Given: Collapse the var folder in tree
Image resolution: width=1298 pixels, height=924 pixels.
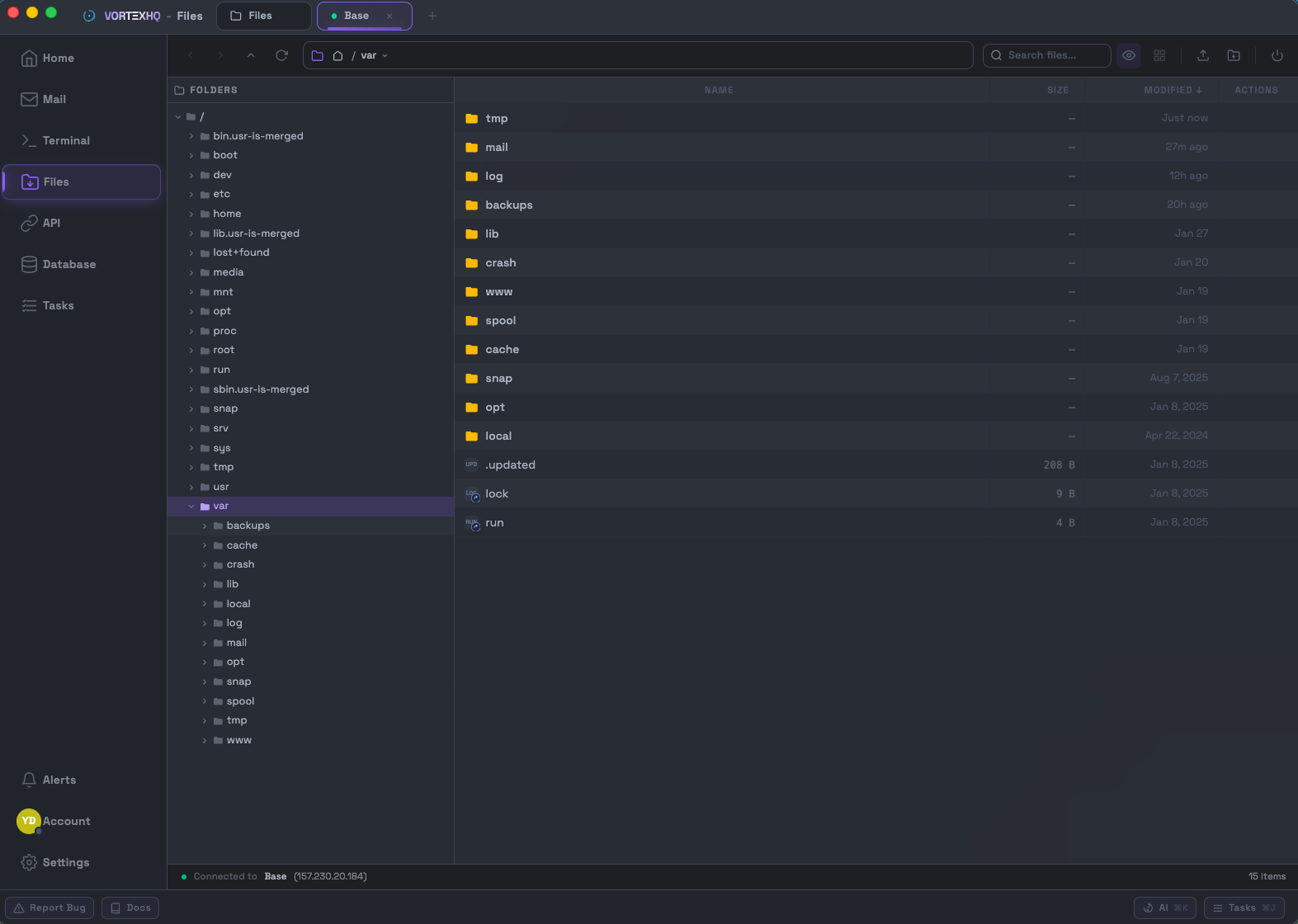Looking at the screenshot, I should click(191, 507).
